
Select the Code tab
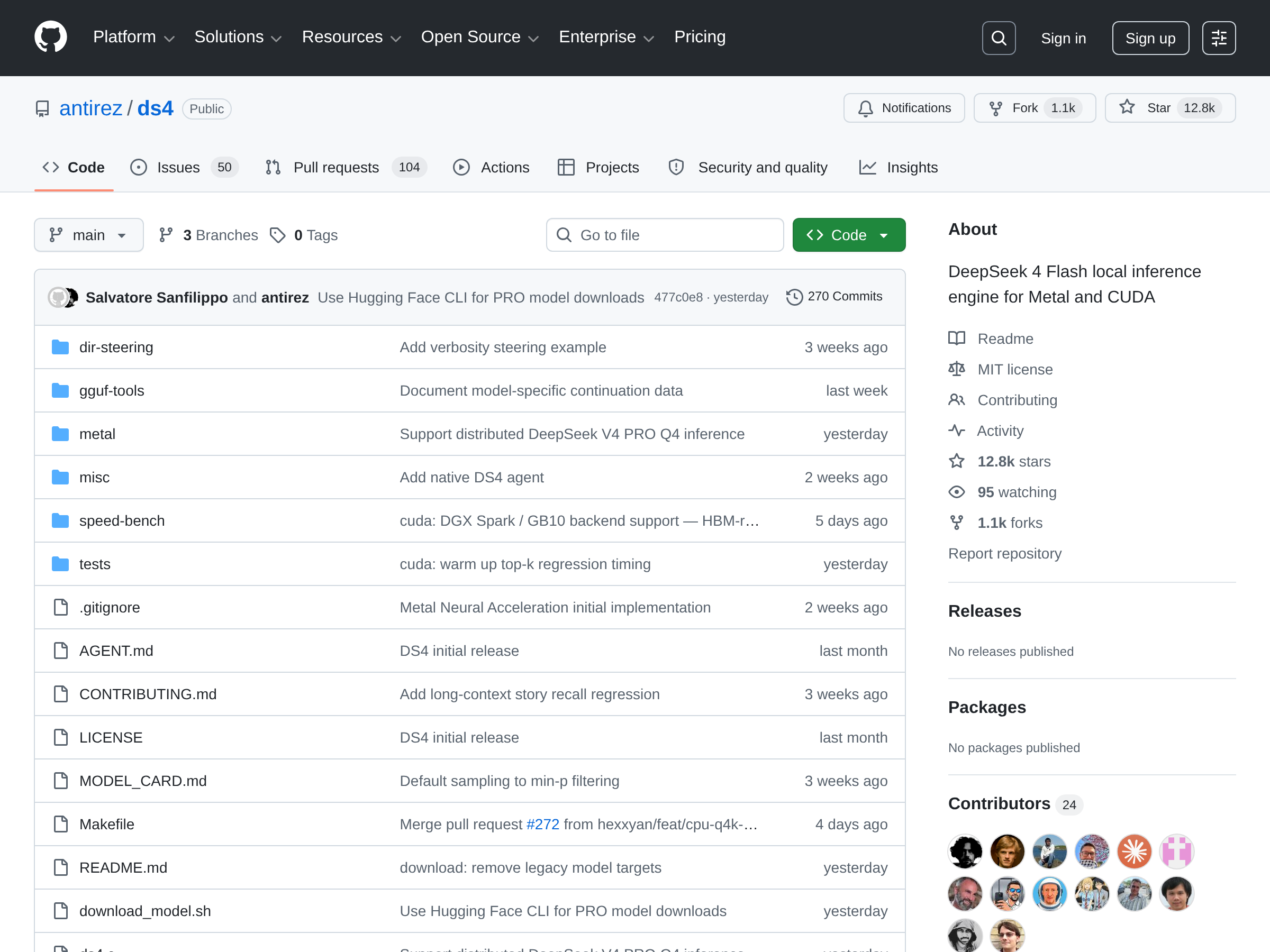click(74, 168)
